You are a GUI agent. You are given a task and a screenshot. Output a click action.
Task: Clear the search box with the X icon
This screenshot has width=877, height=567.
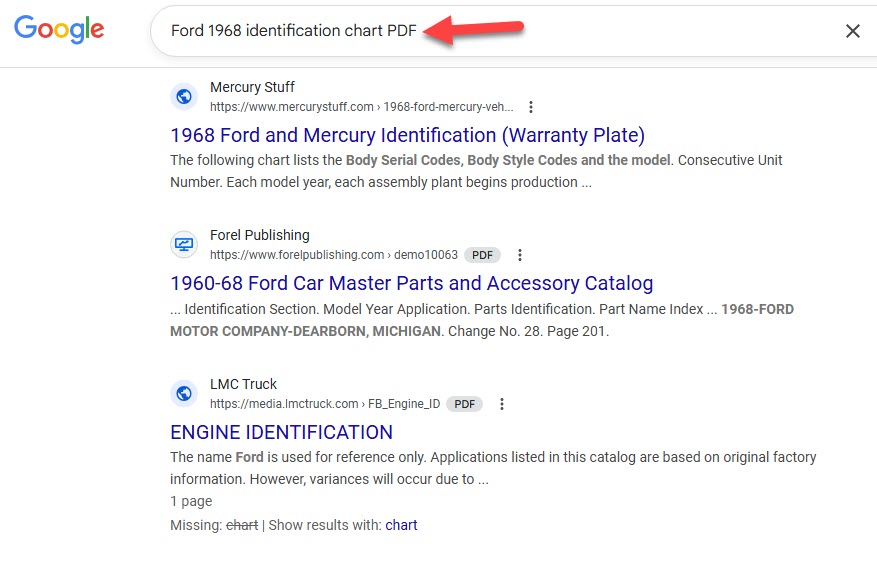point(852,31)
